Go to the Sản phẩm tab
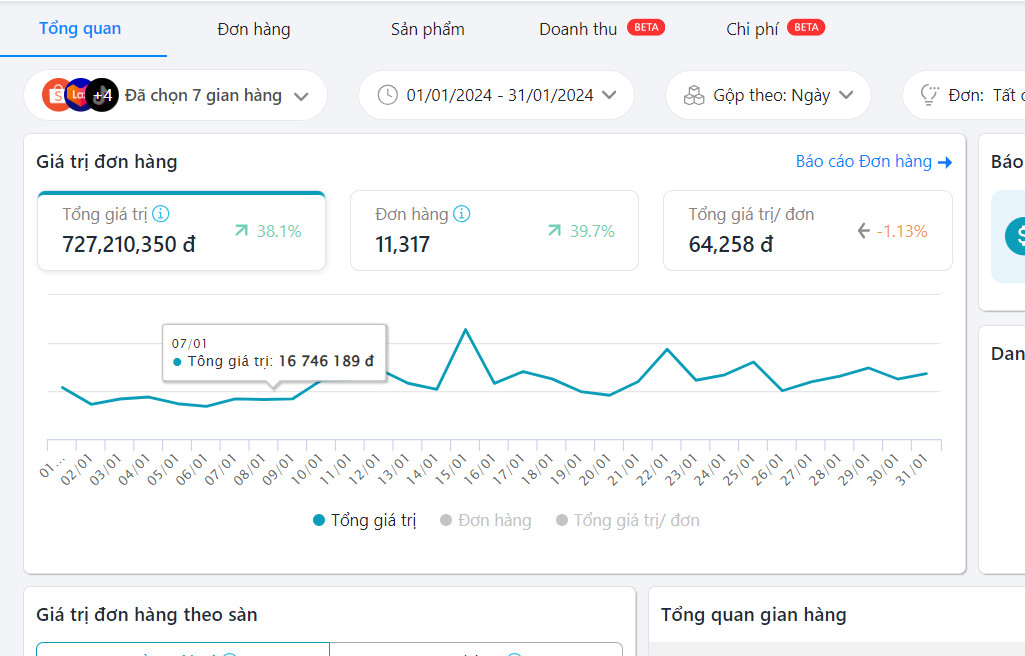 [427, 29]
